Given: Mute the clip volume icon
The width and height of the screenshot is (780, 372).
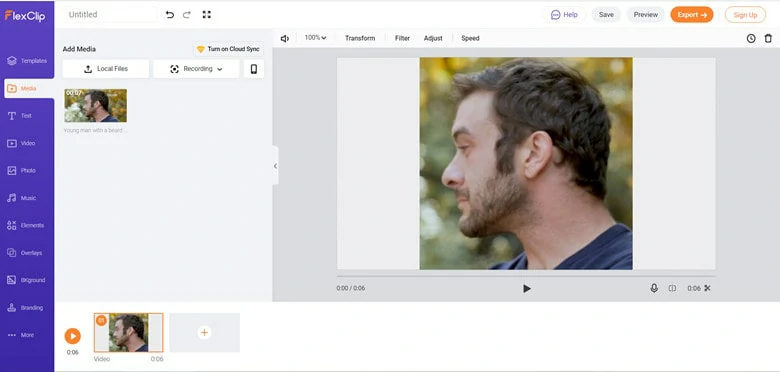Looking at the screenshot, I should (x=285, y=38).
